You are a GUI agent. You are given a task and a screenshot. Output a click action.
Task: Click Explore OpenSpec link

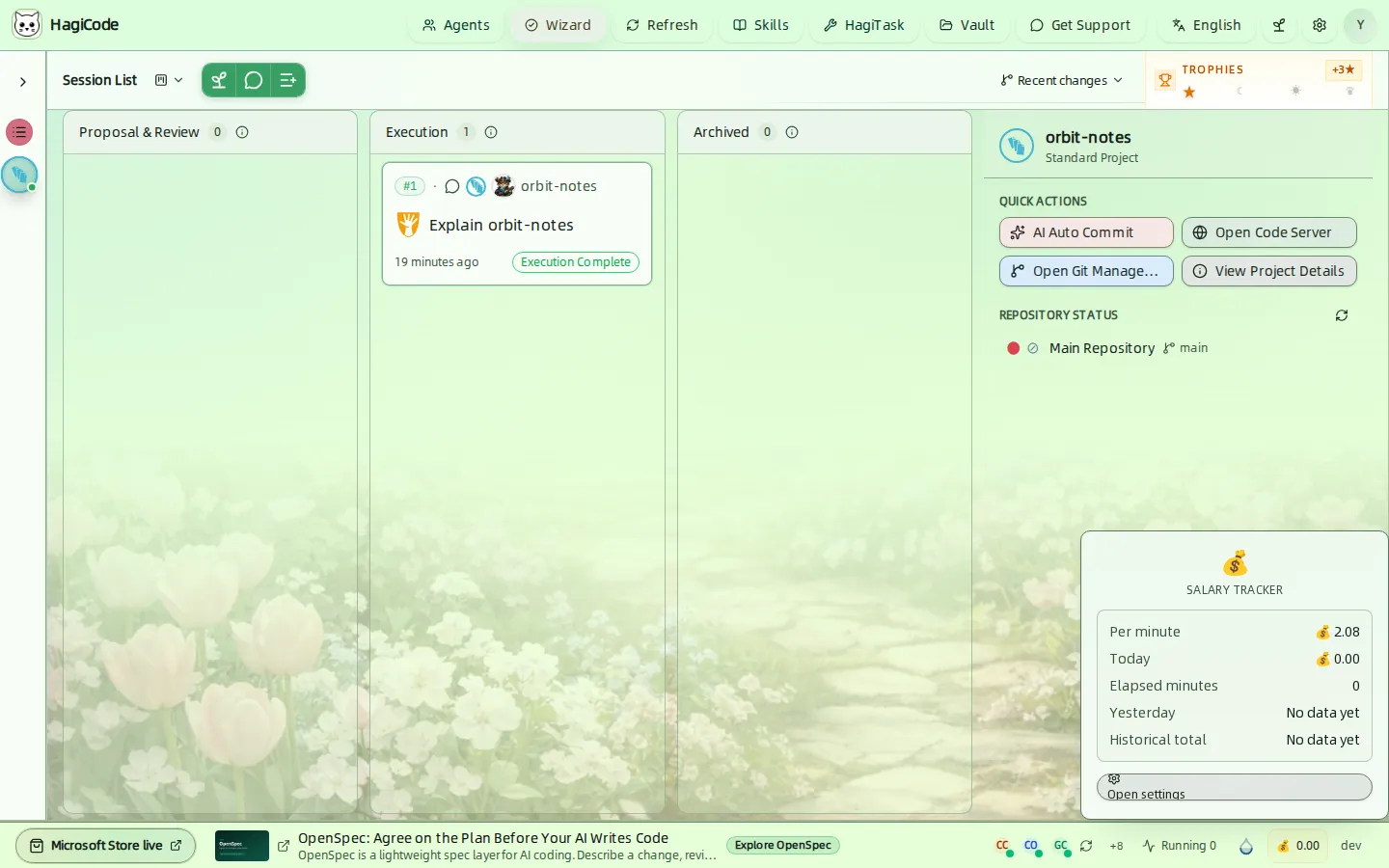click(783, 846)
